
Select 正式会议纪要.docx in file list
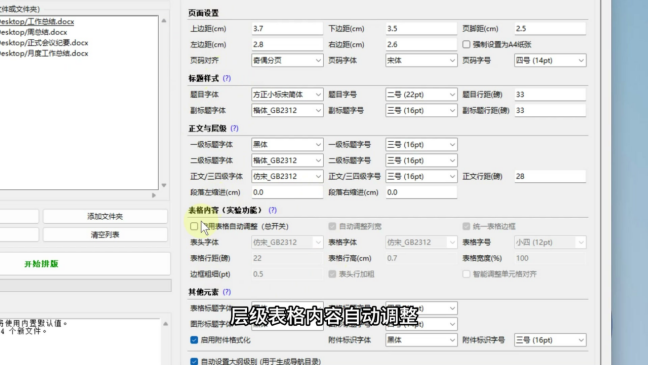[x=43, y=43]
